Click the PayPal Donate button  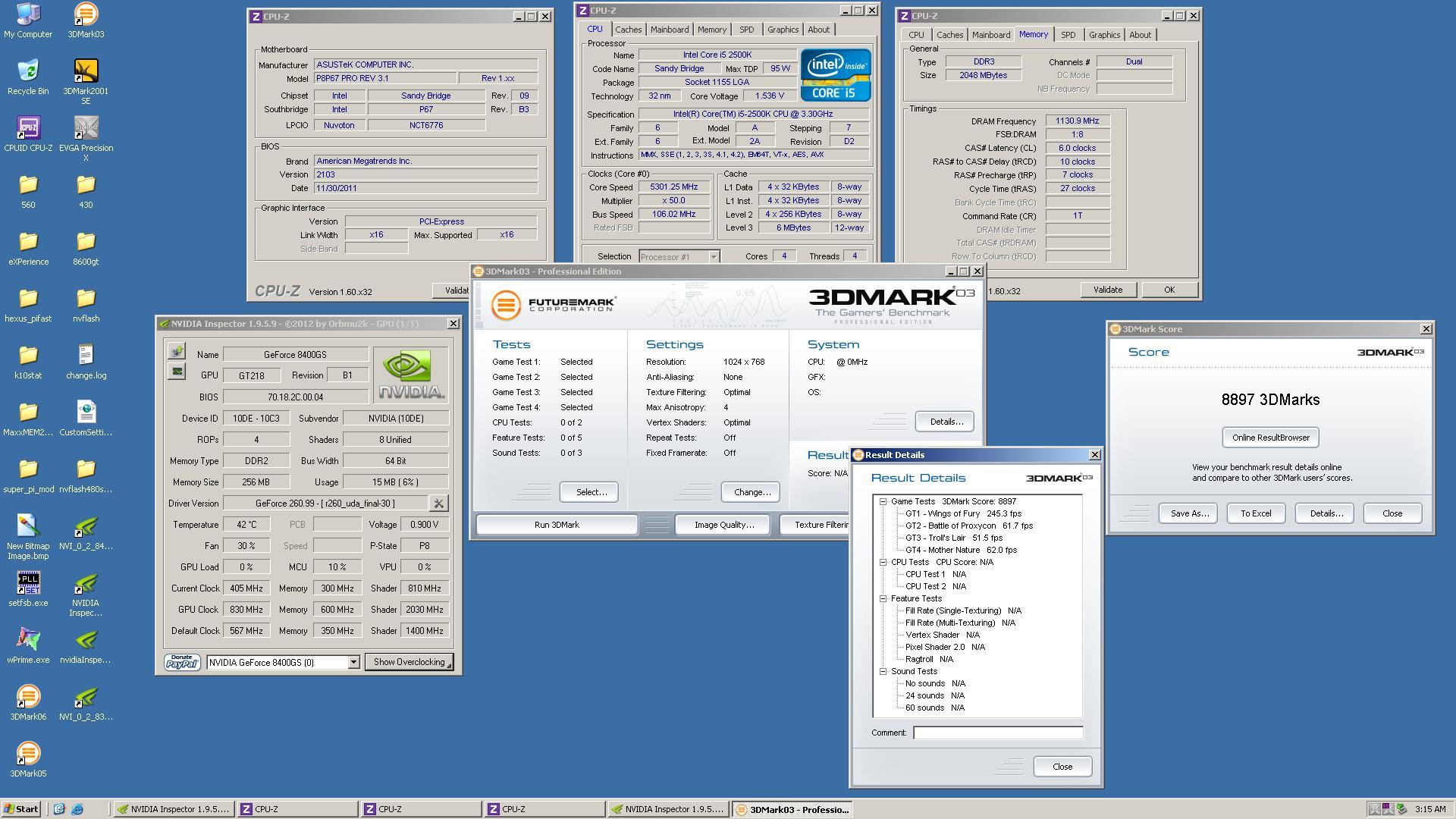[182, 662]
